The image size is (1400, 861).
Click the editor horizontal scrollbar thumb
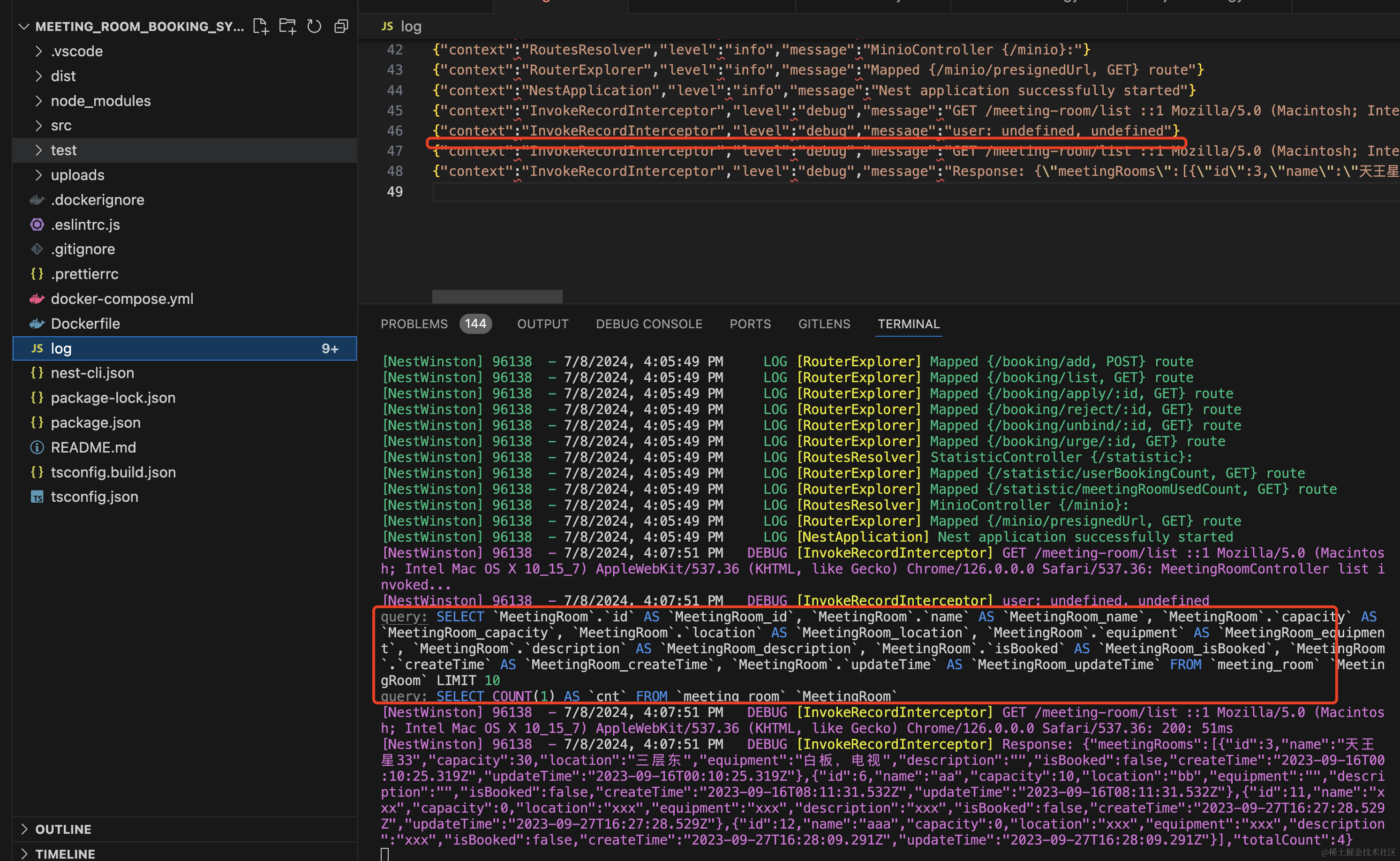(497, 296)
